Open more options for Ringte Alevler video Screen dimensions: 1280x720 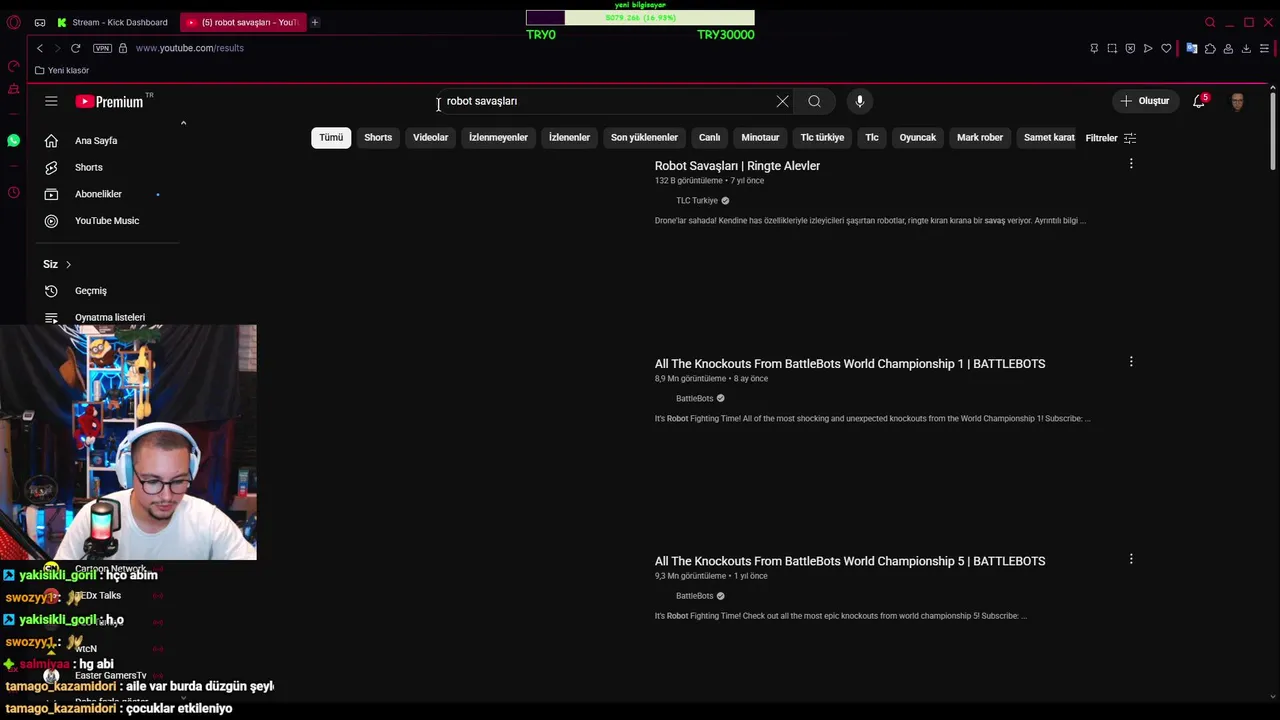coord(1131,164)
